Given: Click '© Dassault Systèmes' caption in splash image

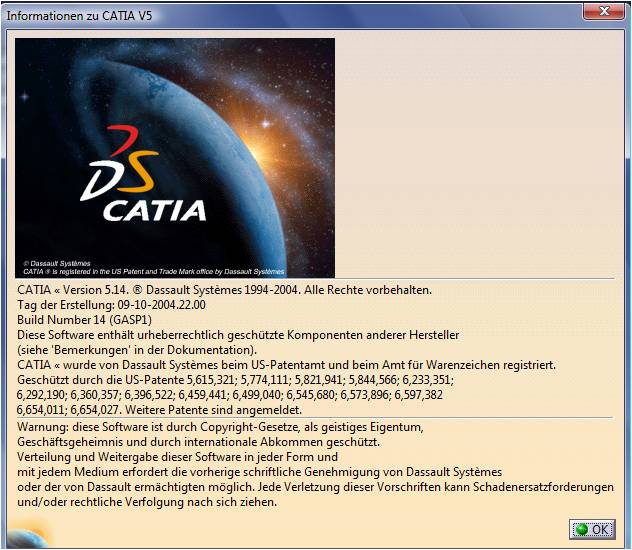Looking at the screenshot, I should point(57,264).
